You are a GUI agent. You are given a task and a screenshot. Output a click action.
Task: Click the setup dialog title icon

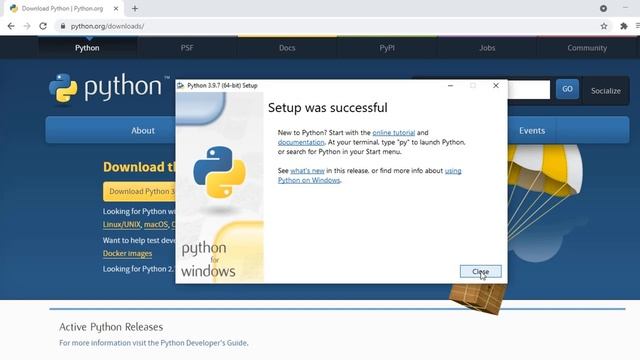point(180,86)
